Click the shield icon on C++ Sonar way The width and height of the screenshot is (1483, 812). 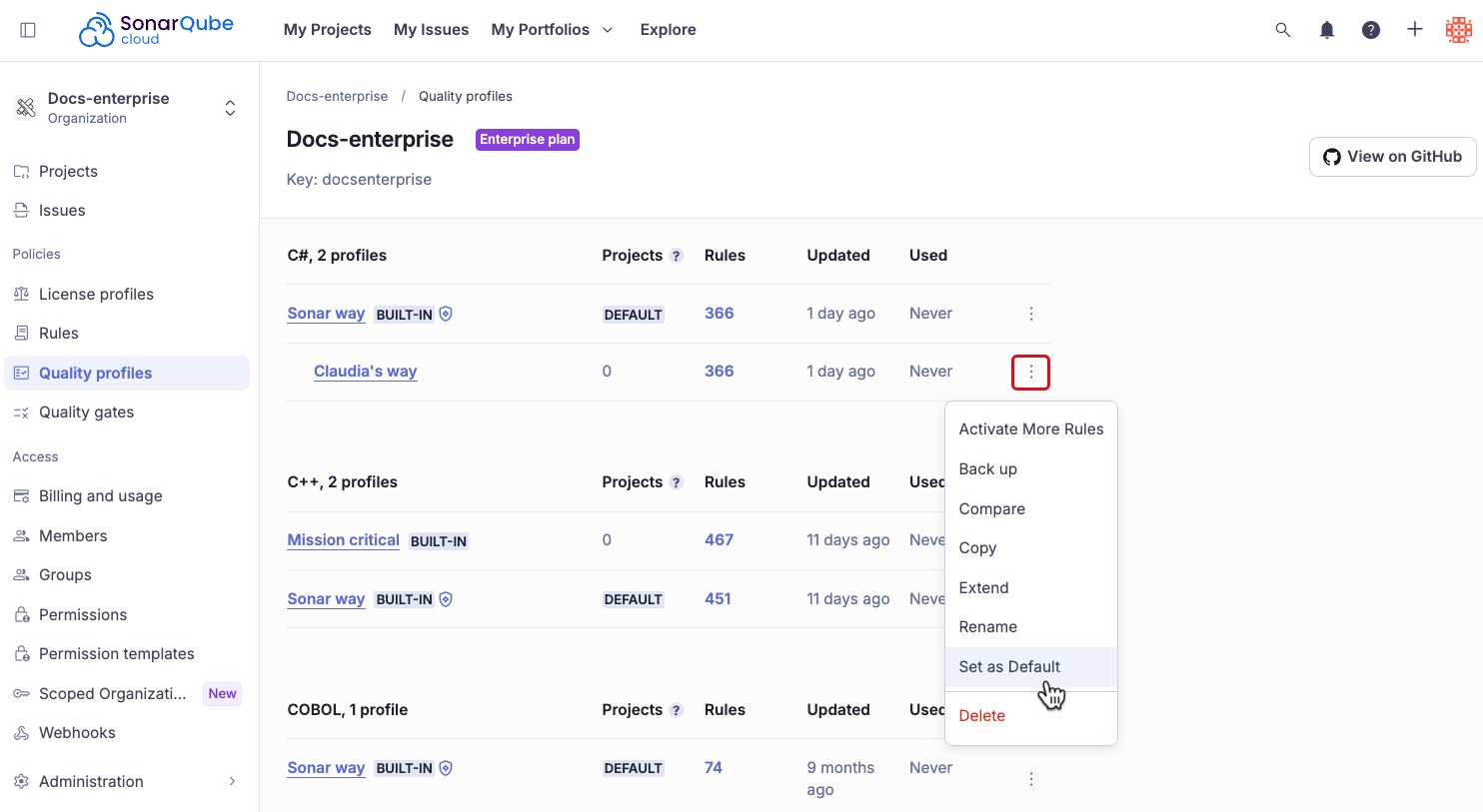446,599
